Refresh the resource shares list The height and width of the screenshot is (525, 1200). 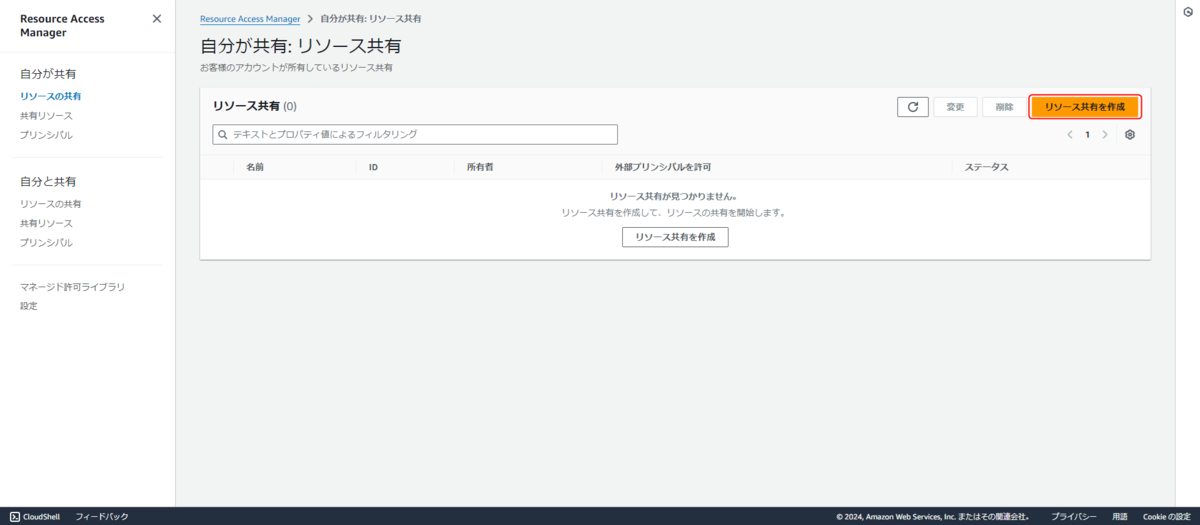click(913, 107)
